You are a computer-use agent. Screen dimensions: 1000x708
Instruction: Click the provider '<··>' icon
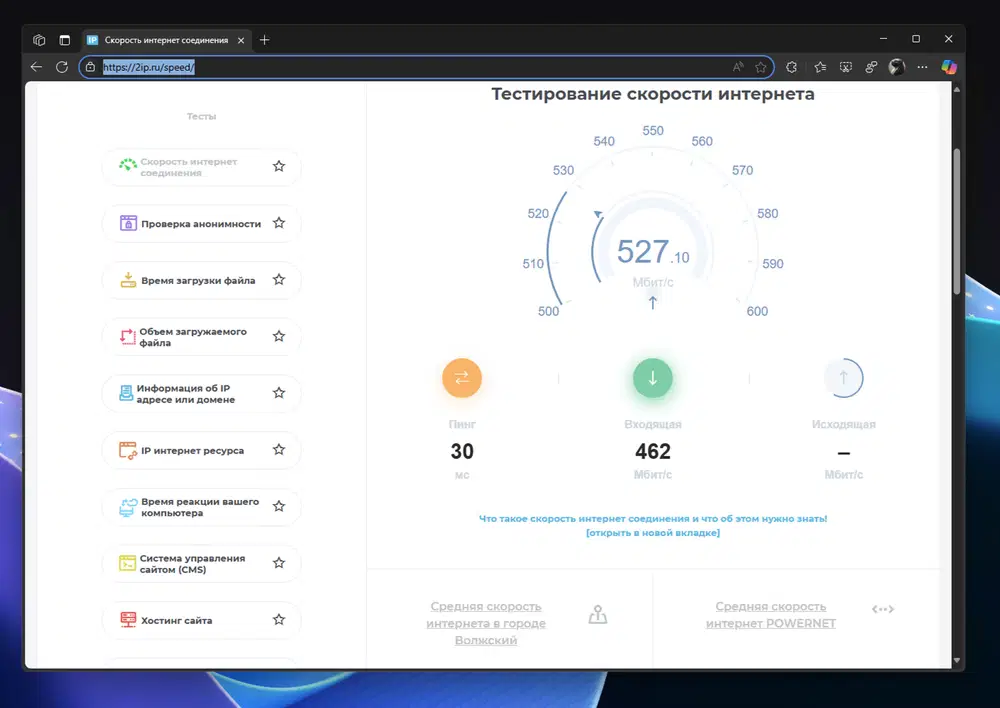(883, 609)
